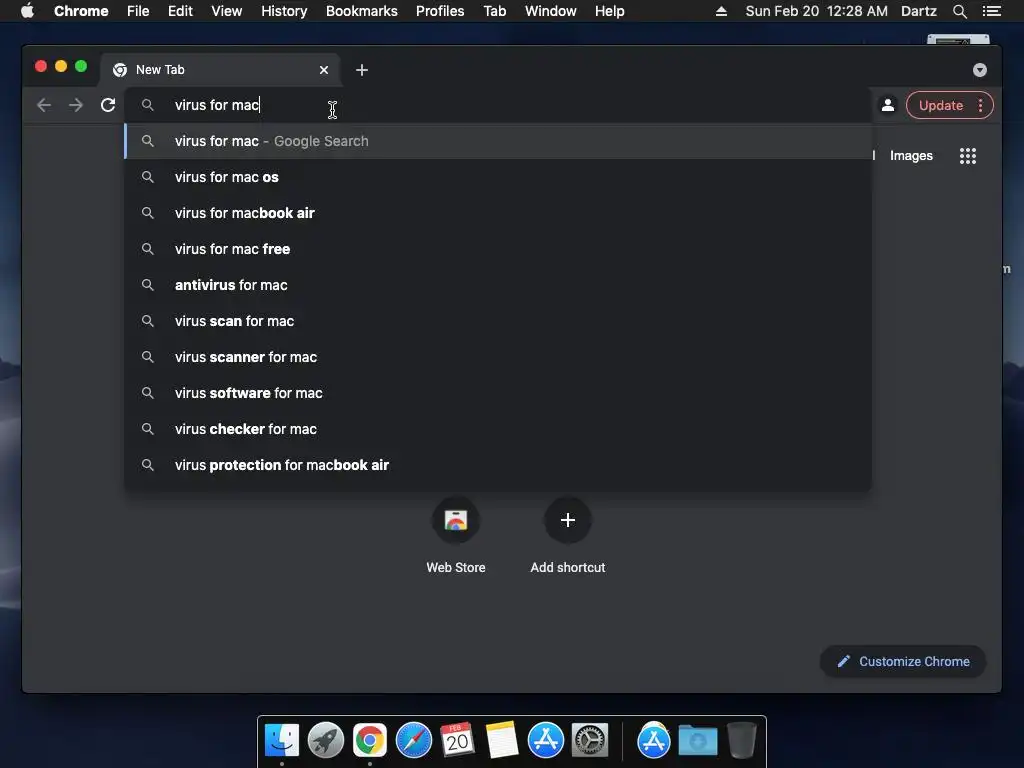Screen dimensions: 1024x768
Task: Open the Edit menu
Action: pos(180,11)
